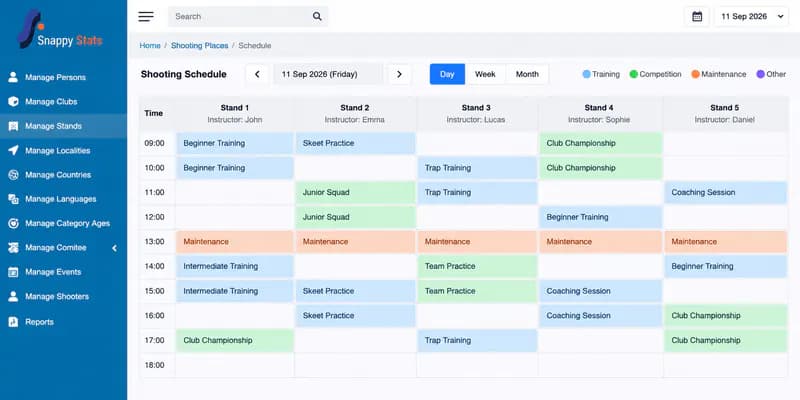Open Manage Persons menu item
The height and width of the screenshot is (400, 800).
[x=63, y=77]
